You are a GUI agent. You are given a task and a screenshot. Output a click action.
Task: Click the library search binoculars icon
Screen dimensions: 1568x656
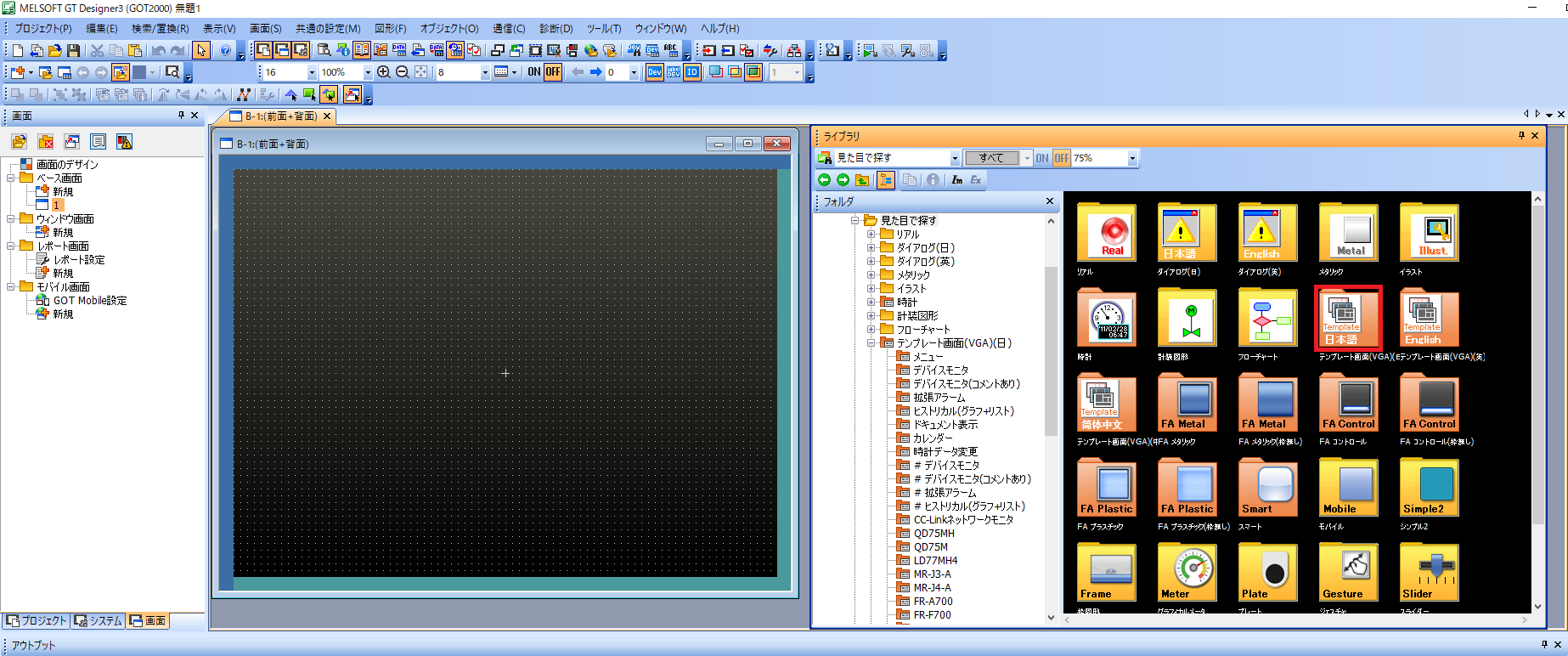[824, 158]
